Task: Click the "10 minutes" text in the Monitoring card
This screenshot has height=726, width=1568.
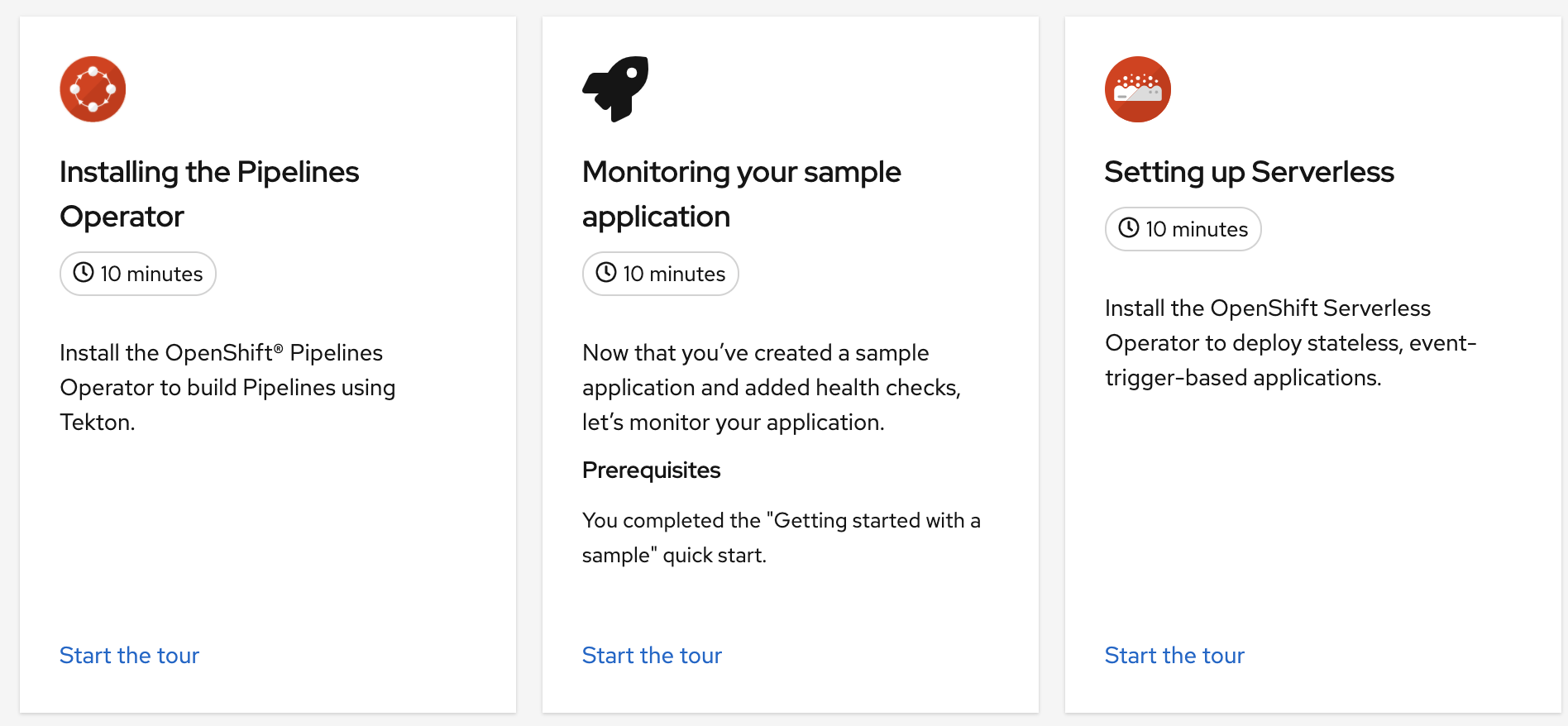Action: [x=674, y=274]
